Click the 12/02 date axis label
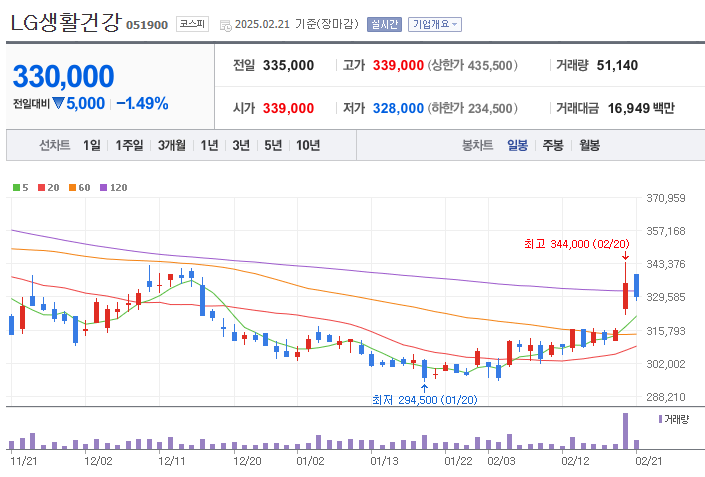 98,461
